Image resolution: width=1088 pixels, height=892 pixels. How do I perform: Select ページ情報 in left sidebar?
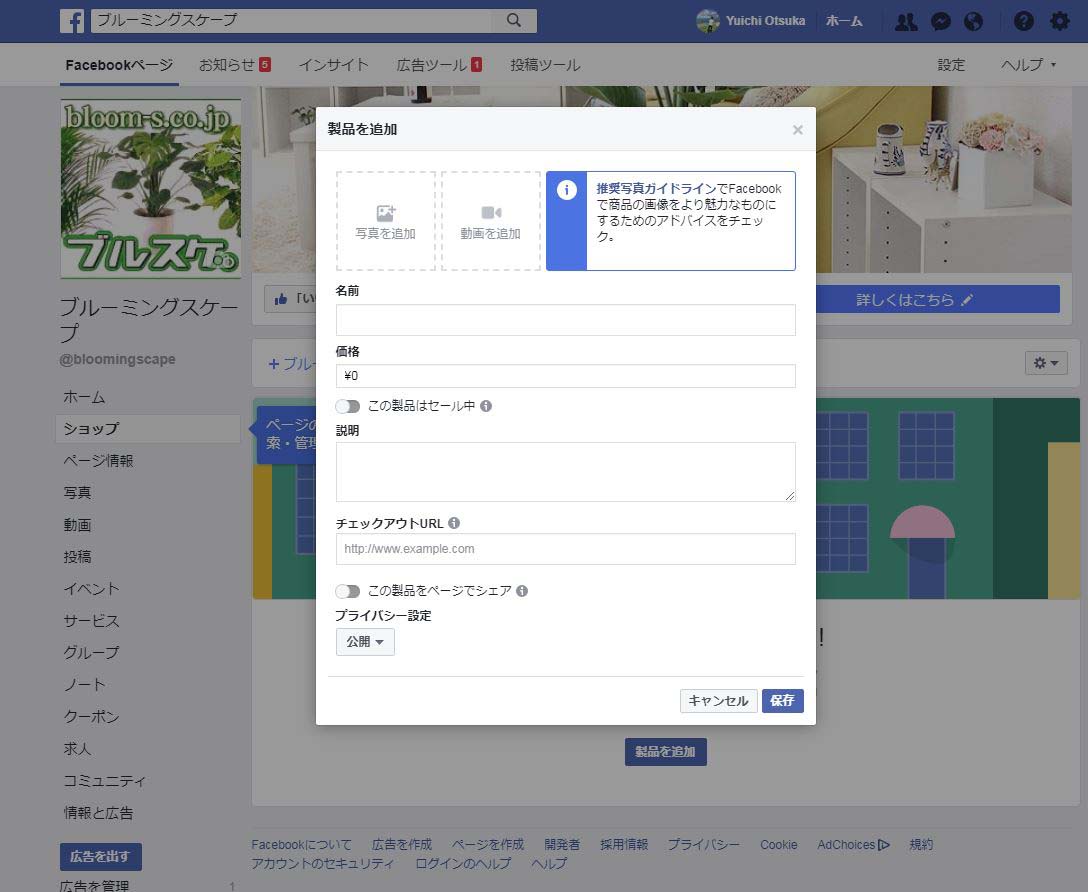[99, 461]
